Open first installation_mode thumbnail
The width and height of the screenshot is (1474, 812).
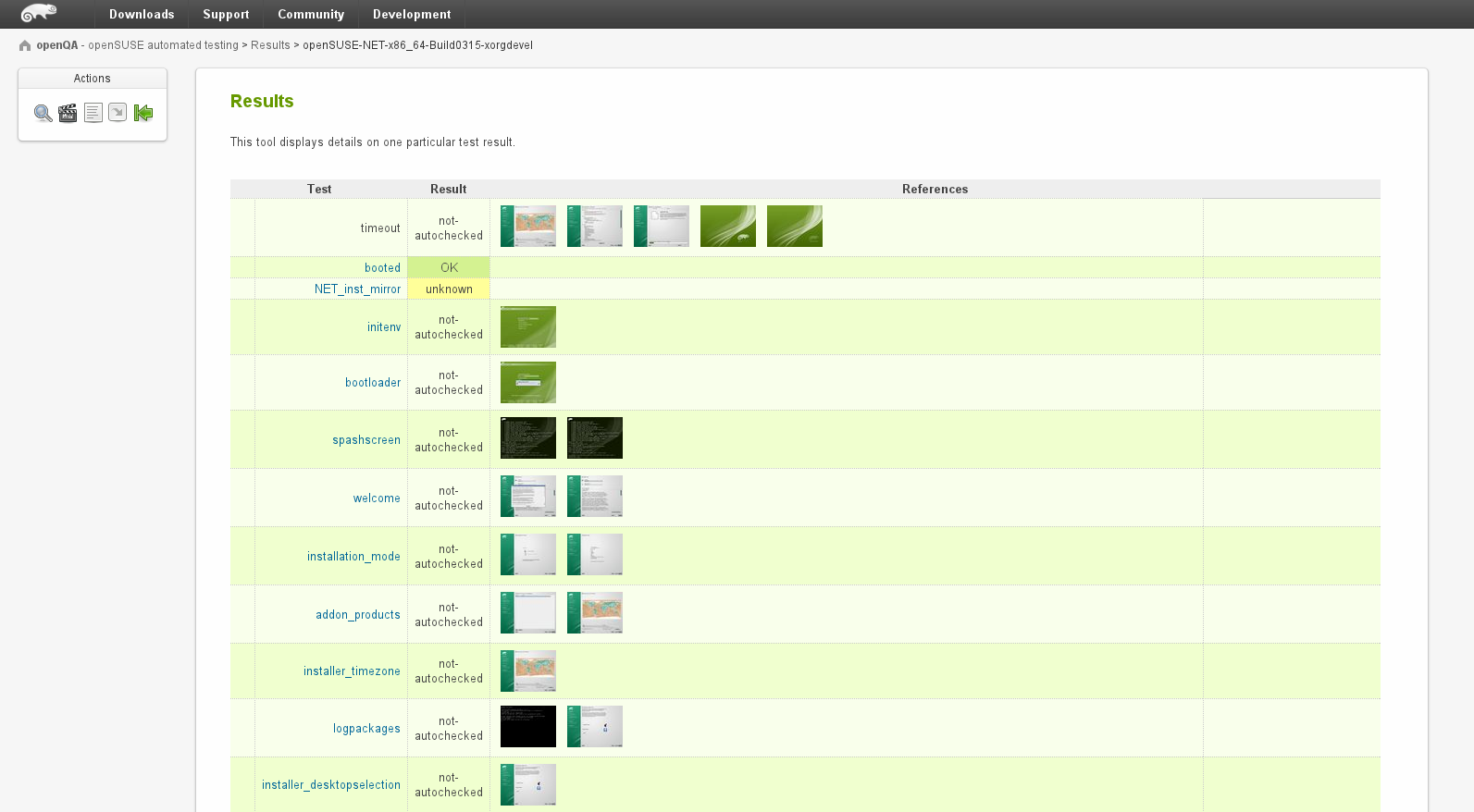528,555
